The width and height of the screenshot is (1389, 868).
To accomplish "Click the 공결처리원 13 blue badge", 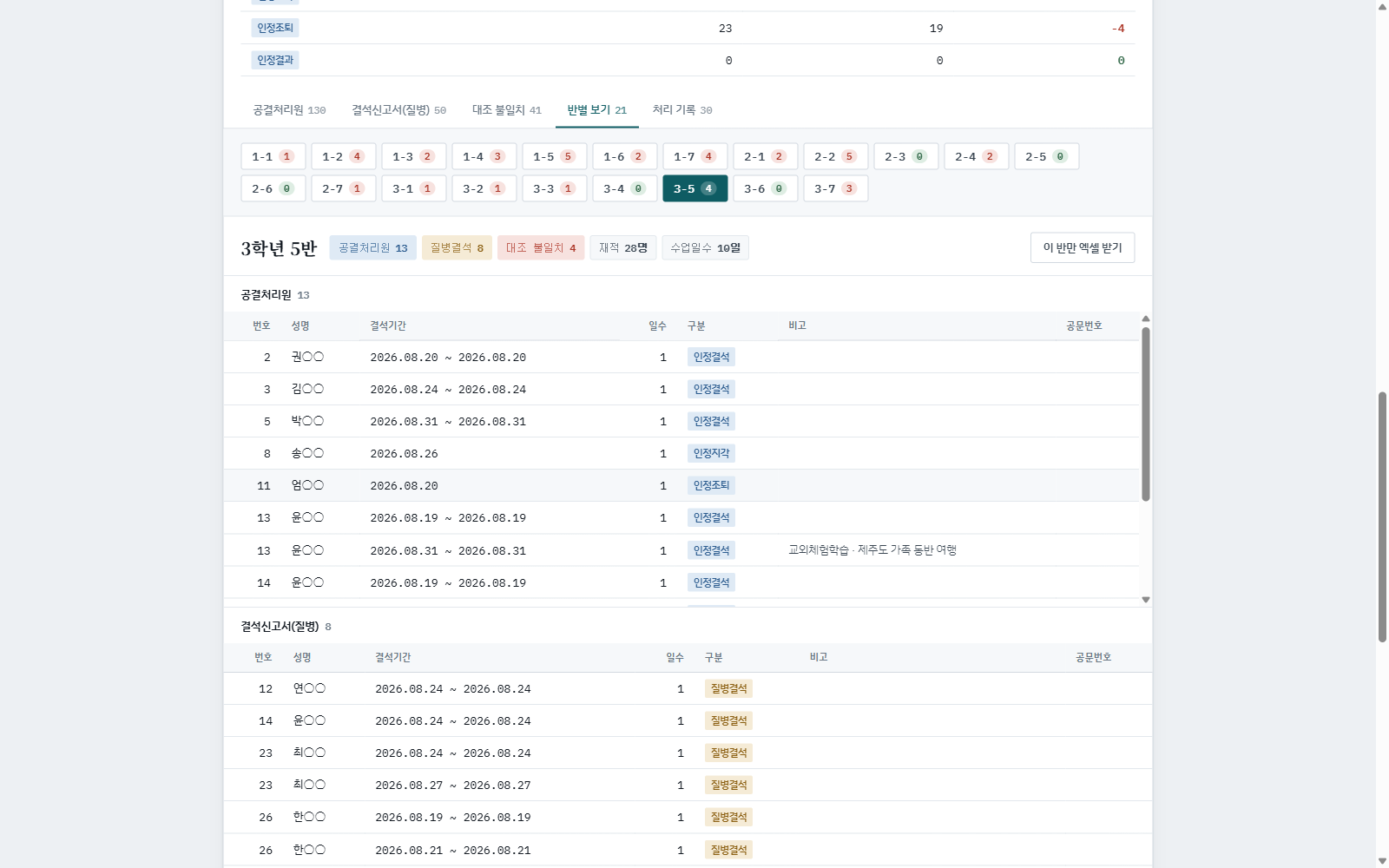I will [x=372, y=247].
